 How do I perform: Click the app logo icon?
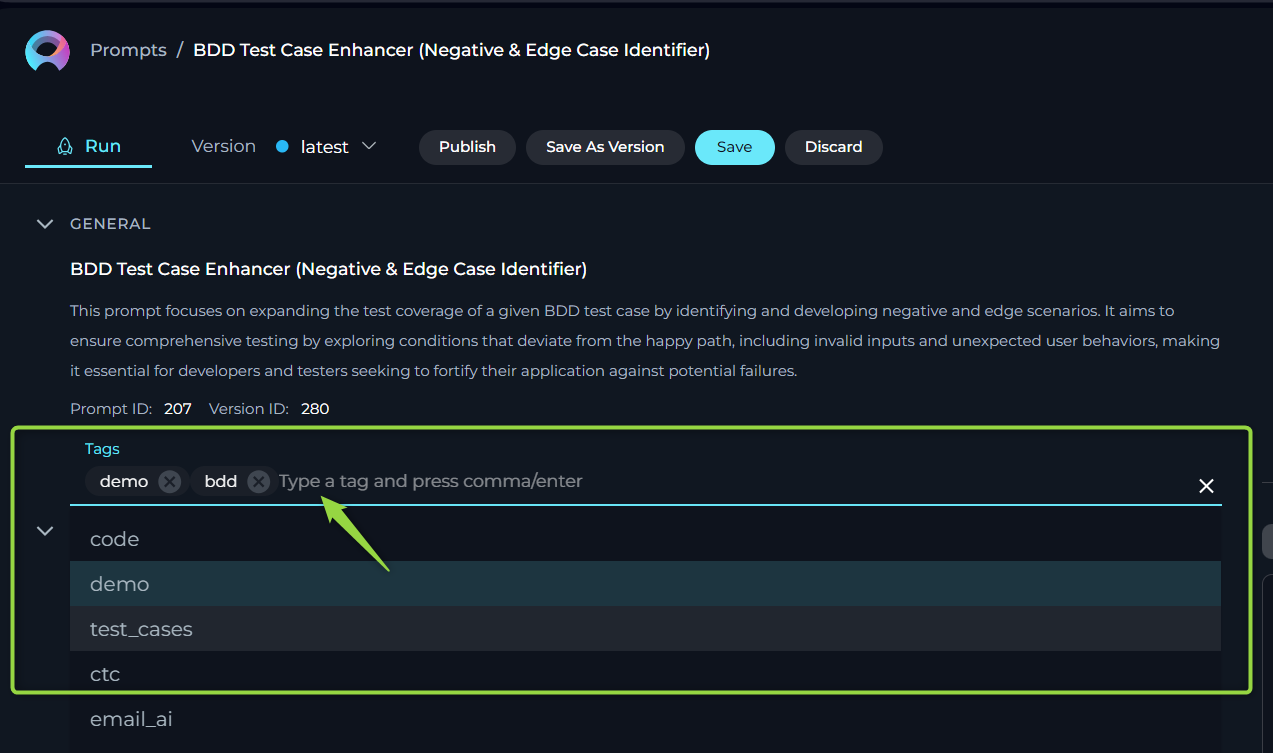tap(47, 51)
